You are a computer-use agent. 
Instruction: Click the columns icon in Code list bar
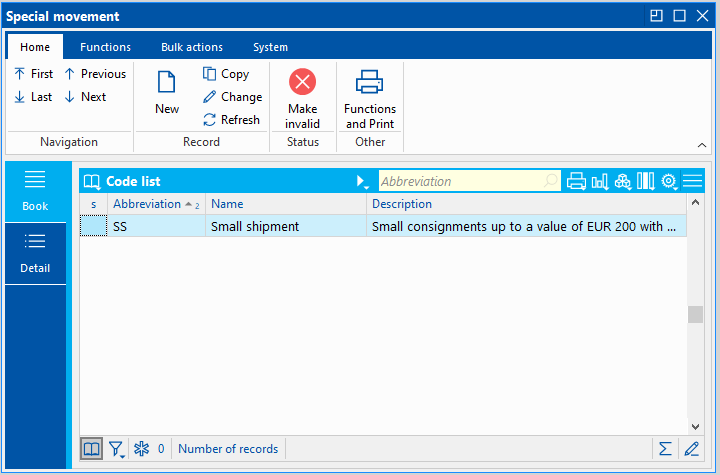point(645,181)
